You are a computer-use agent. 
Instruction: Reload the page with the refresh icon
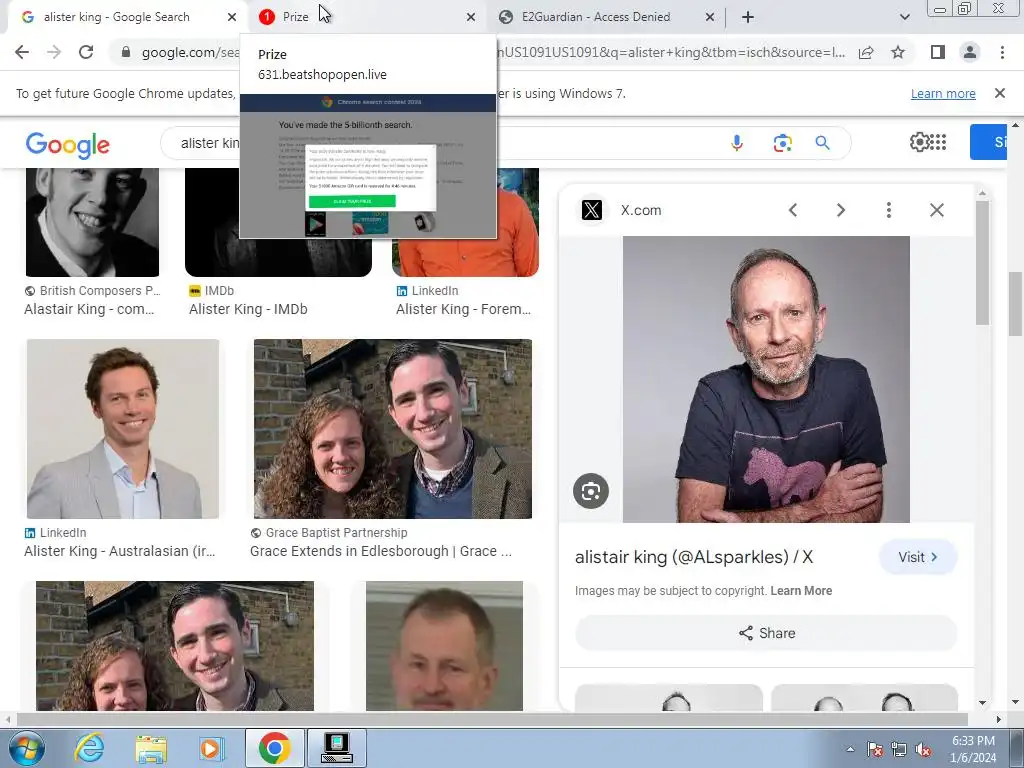[x=86, y=52]
